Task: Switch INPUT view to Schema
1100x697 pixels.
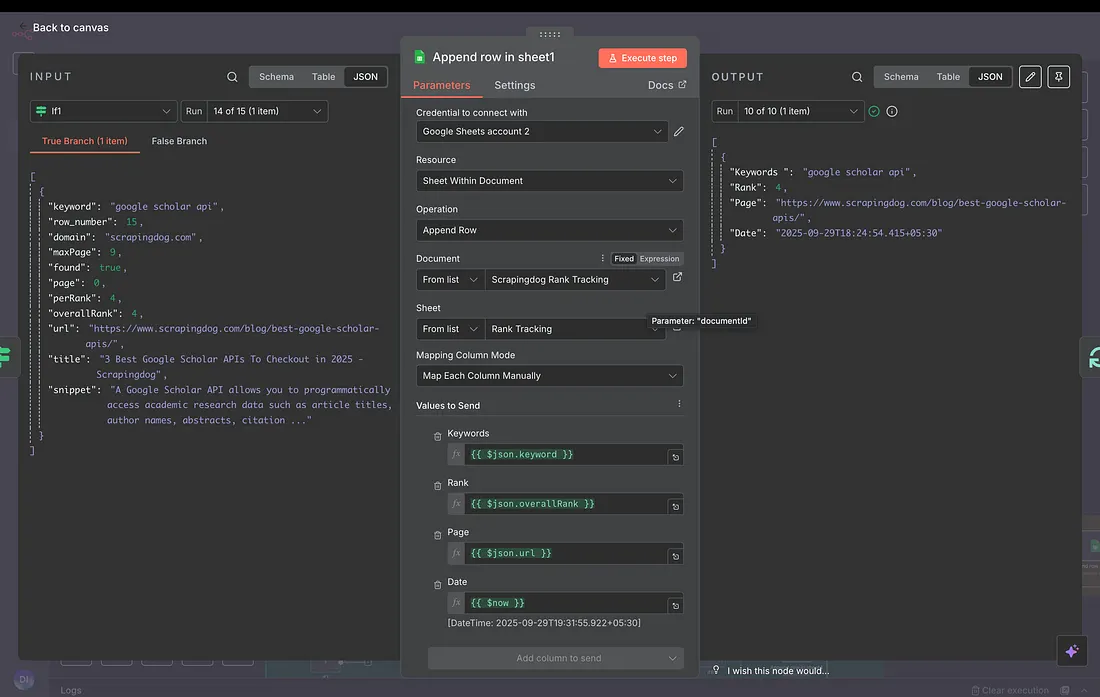Action: pyautogui.click(x=276, y=77)
